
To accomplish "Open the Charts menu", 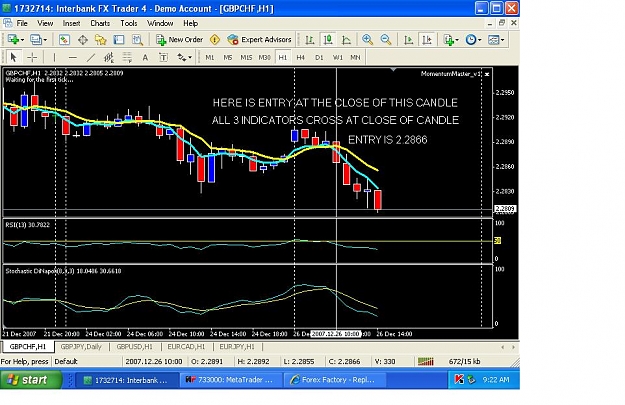I will [100, 24].
